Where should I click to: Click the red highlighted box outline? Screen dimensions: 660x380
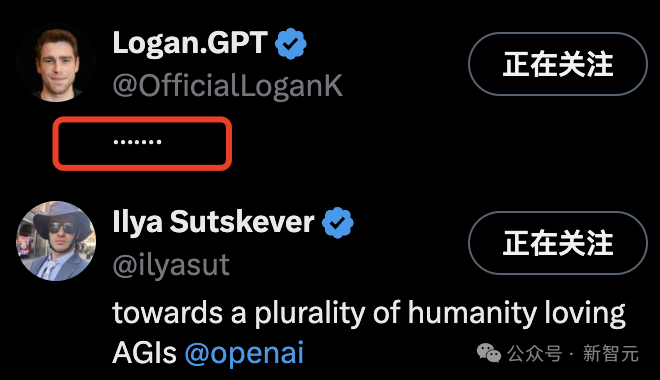pos(142,143)
